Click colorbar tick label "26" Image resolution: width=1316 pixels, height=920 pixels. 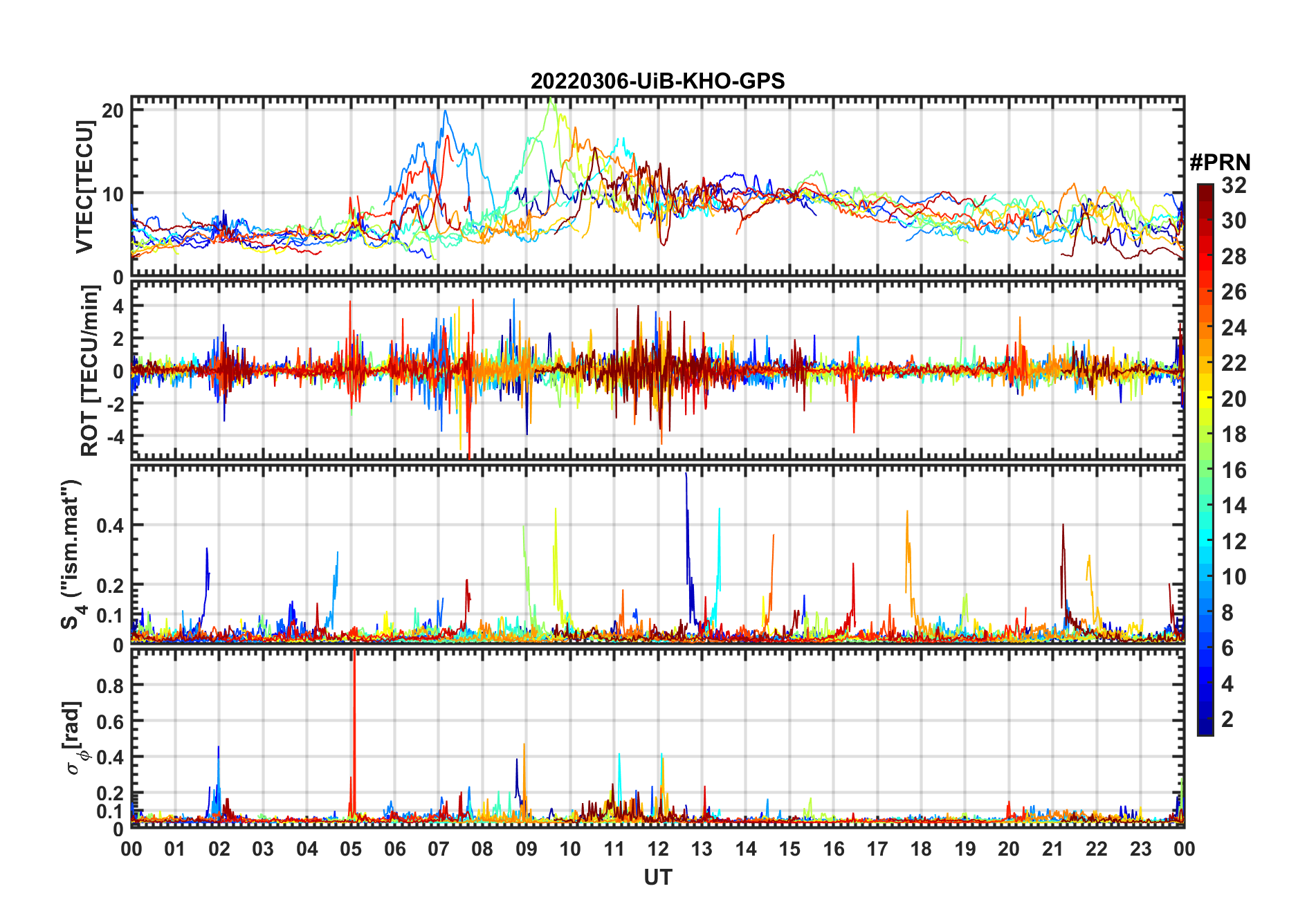1234,292
